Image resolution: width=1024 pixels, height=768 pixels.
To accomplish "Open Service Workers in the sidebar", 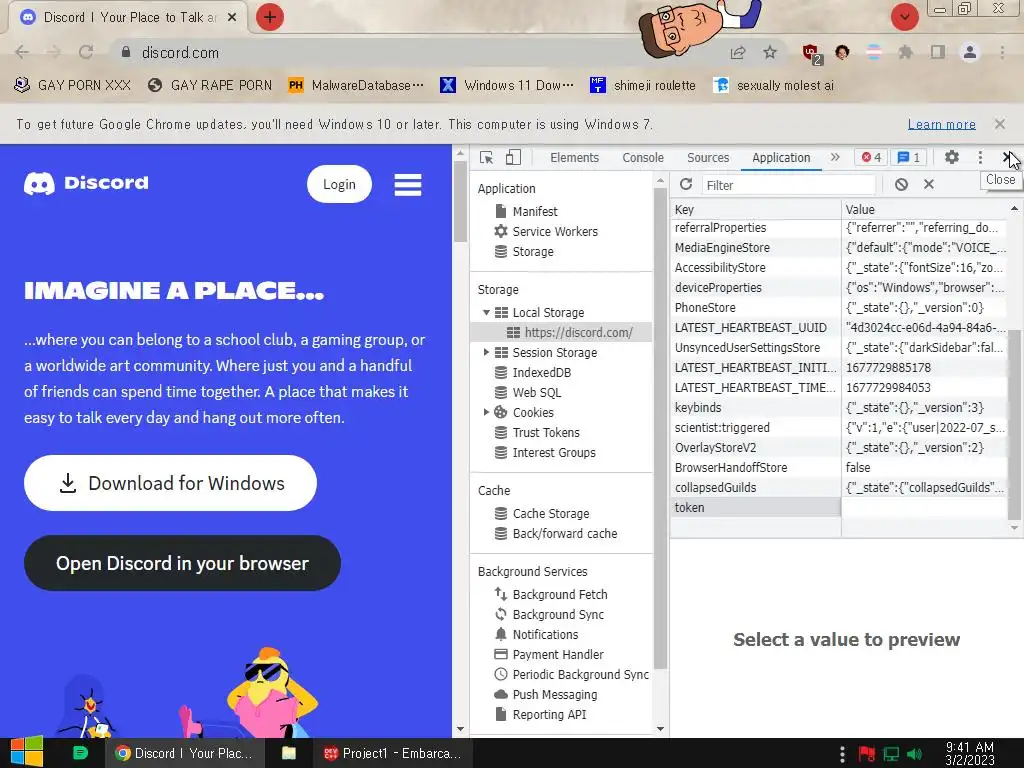I will point(546,231).
